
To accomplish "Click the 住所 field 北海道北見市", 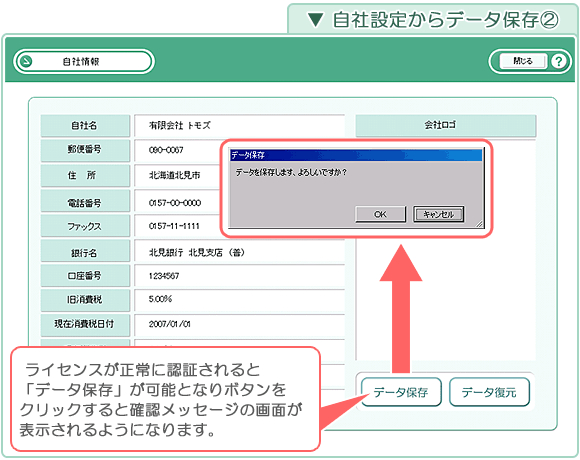I will (178, 175).
